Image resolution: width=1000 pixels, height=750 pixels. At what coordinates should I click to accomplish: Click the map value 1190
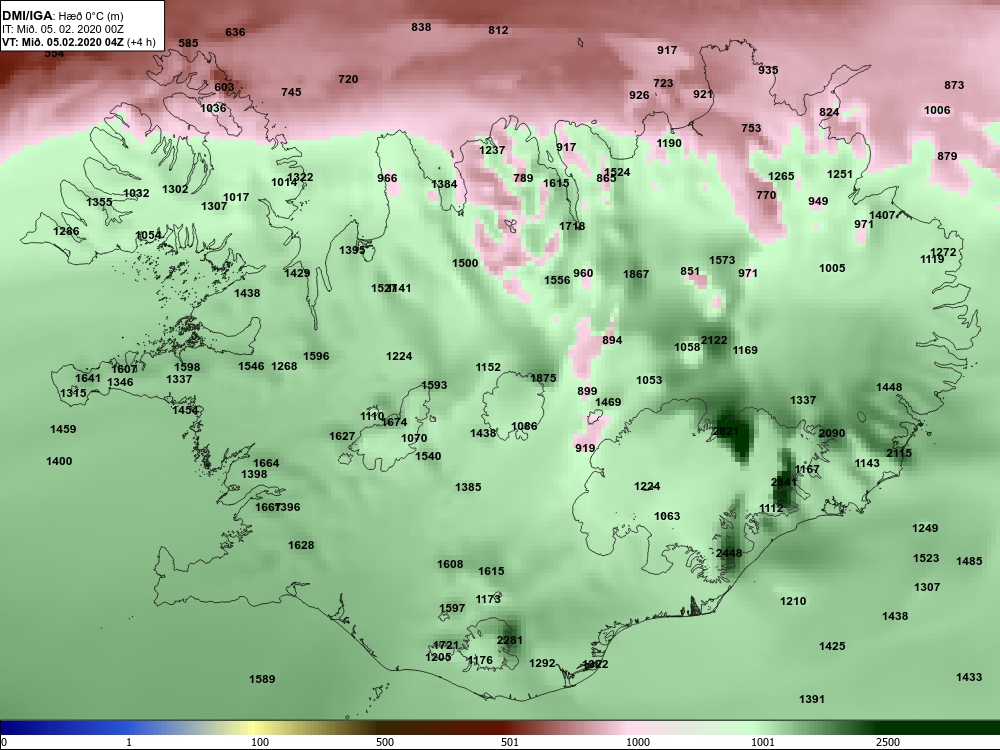pyautogui.click(x=669, y=143)
